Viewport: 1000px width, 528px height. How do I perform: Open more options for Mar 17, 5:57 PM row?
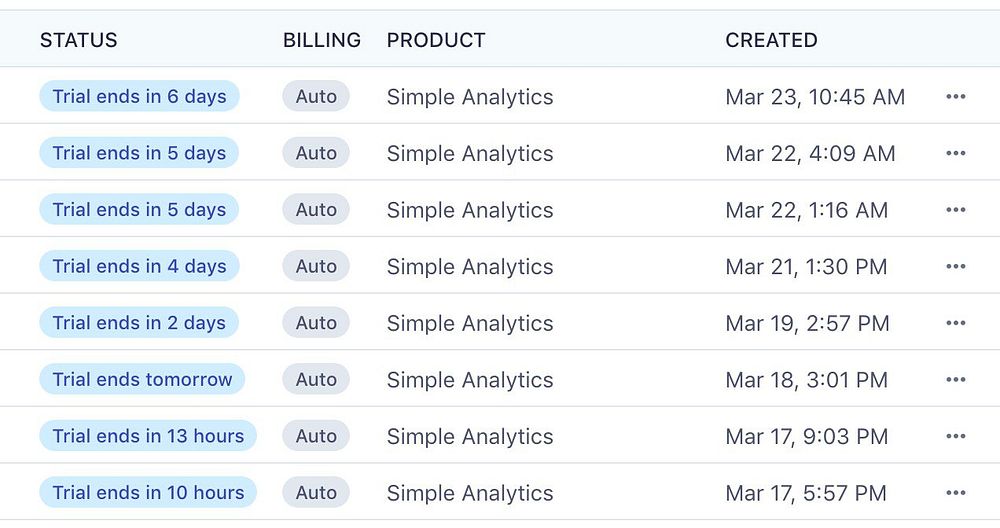pos(955,493)
